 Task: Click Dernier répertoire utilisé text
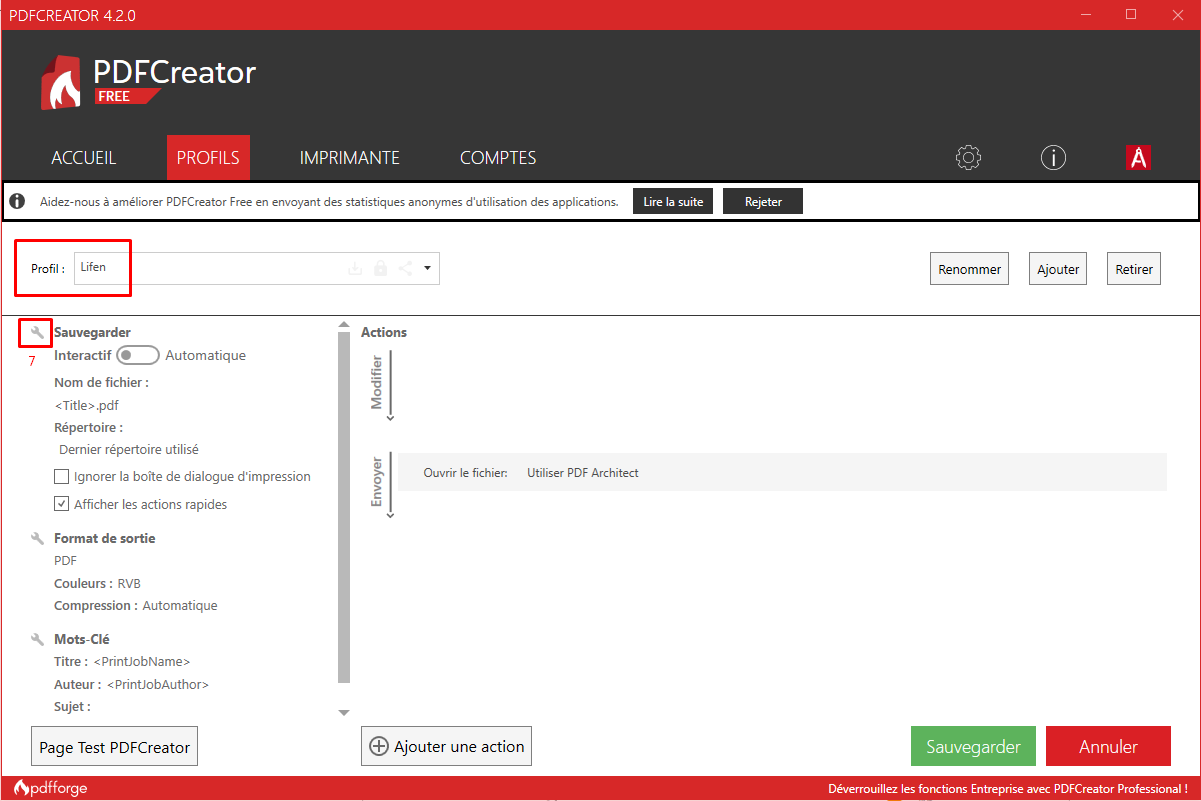point(129,449)
